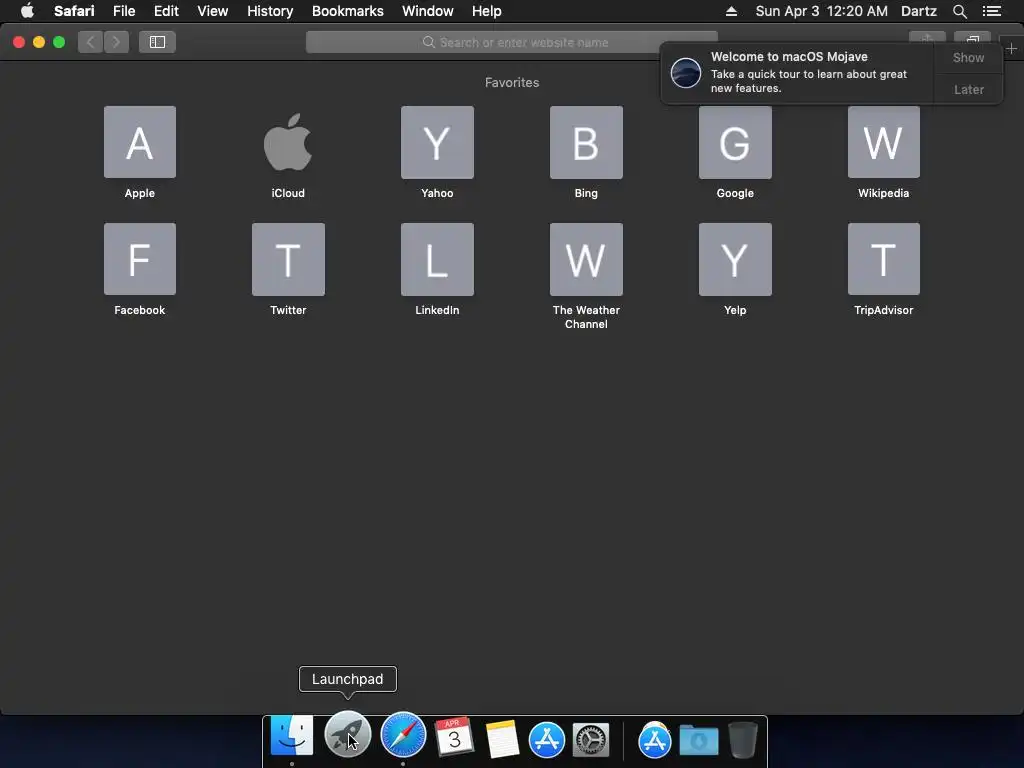Open Calendar from the Dock
This screenshot has height=768, width=1024.
[454, 736]
